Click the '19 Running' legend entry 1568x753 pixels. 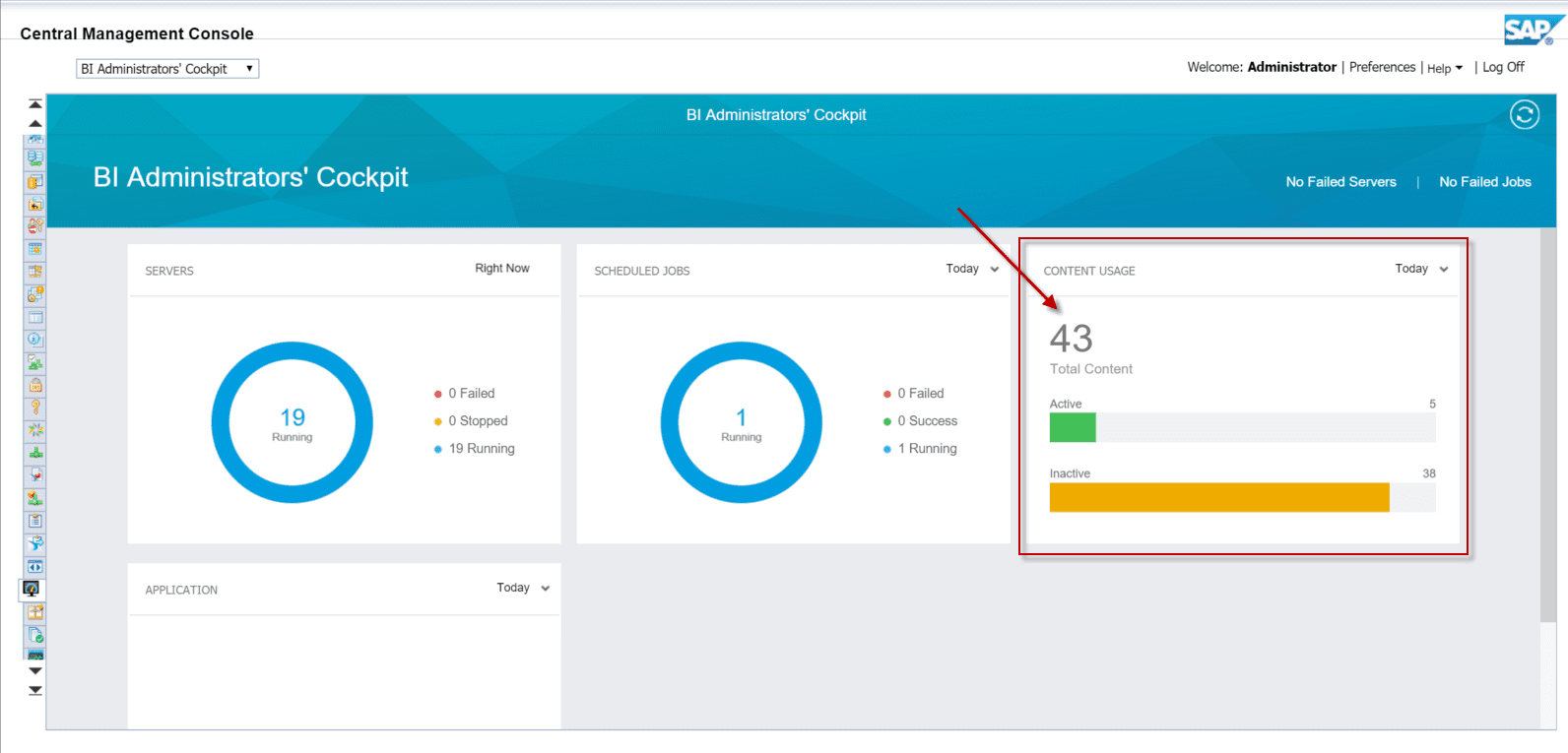tap(474, 448)
